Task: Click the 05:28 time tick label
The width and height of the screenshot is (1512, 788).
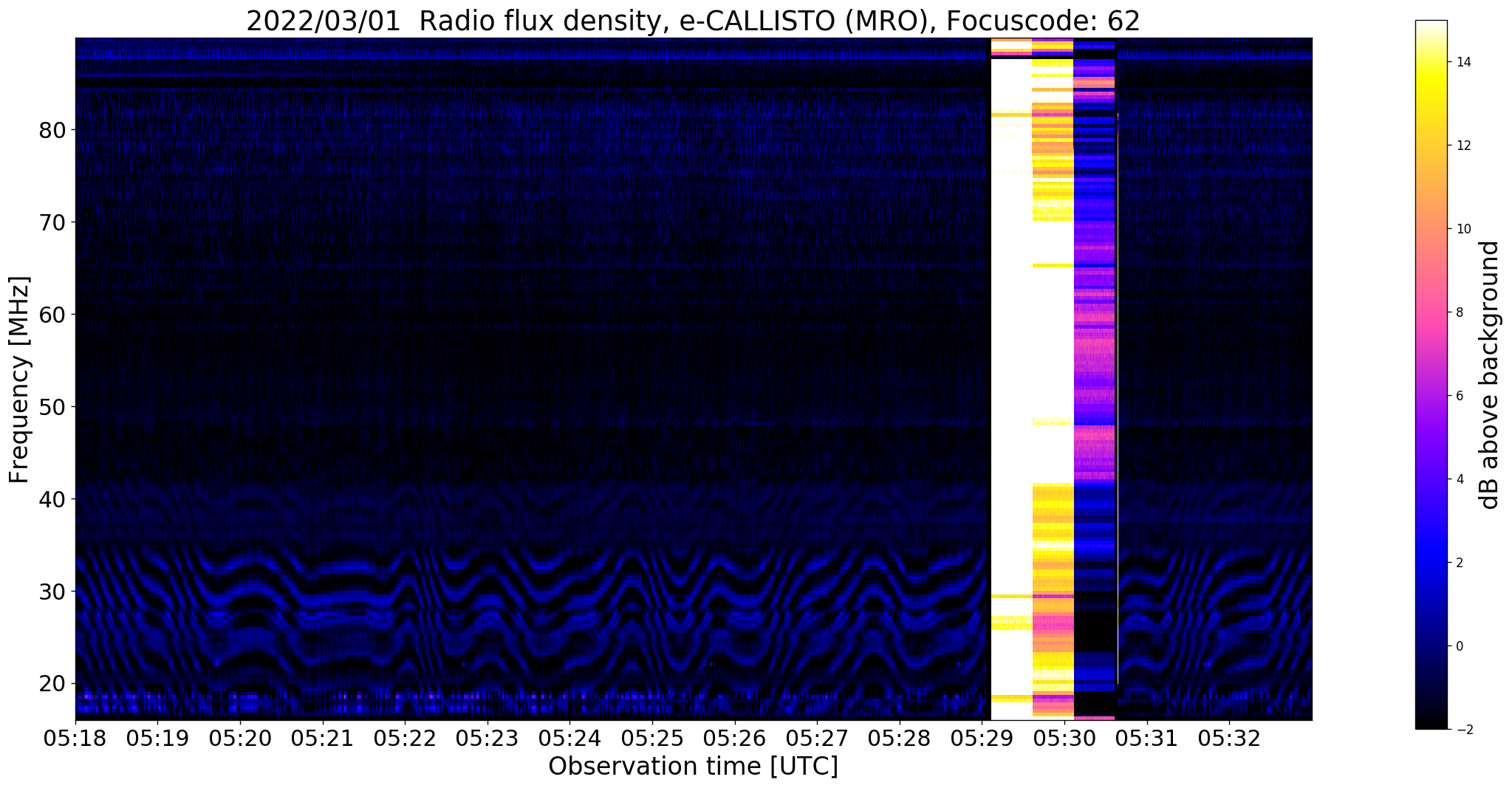Action: pos(899,738)
